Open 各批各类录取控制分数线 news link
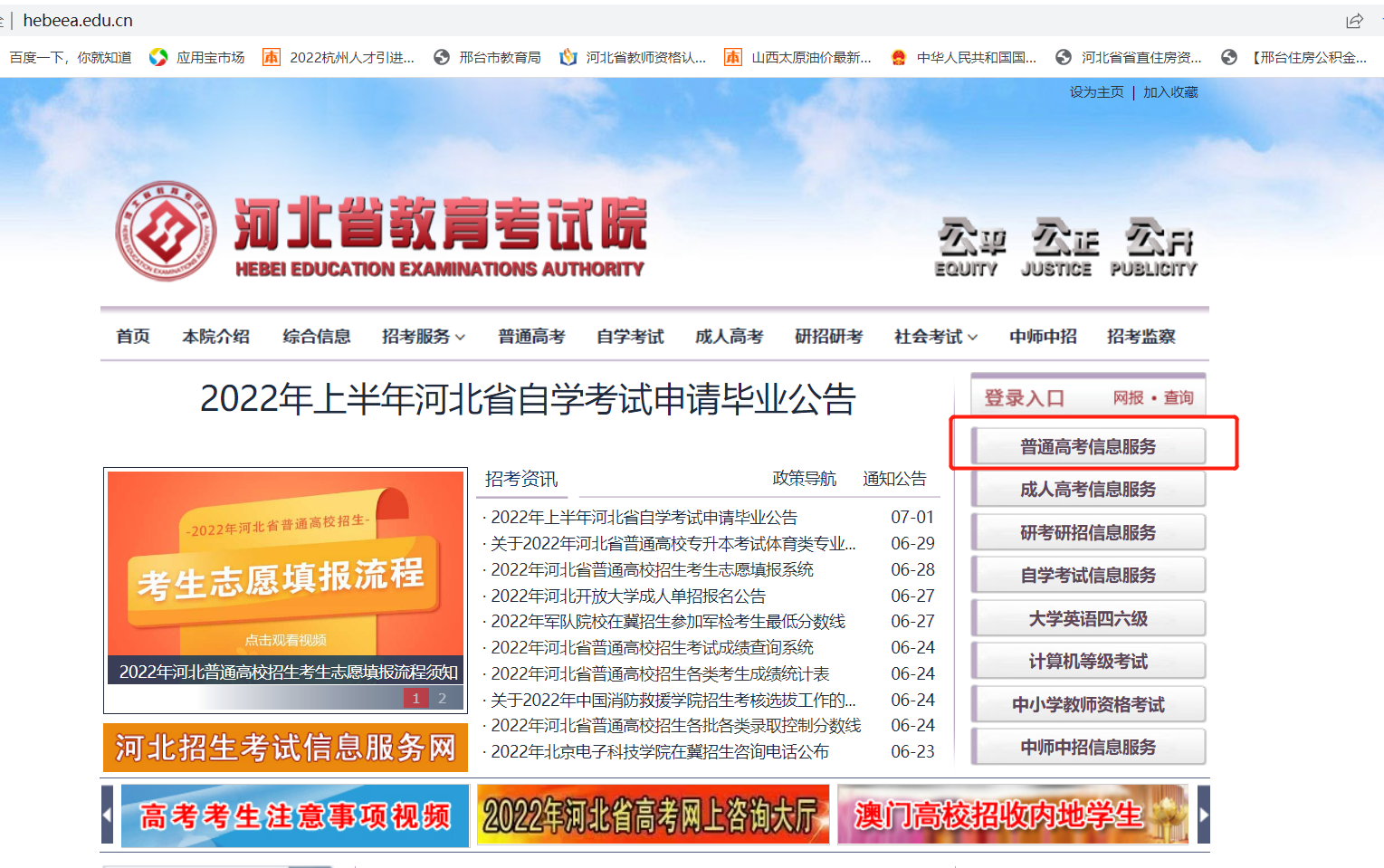 click(x=676, y=726)
